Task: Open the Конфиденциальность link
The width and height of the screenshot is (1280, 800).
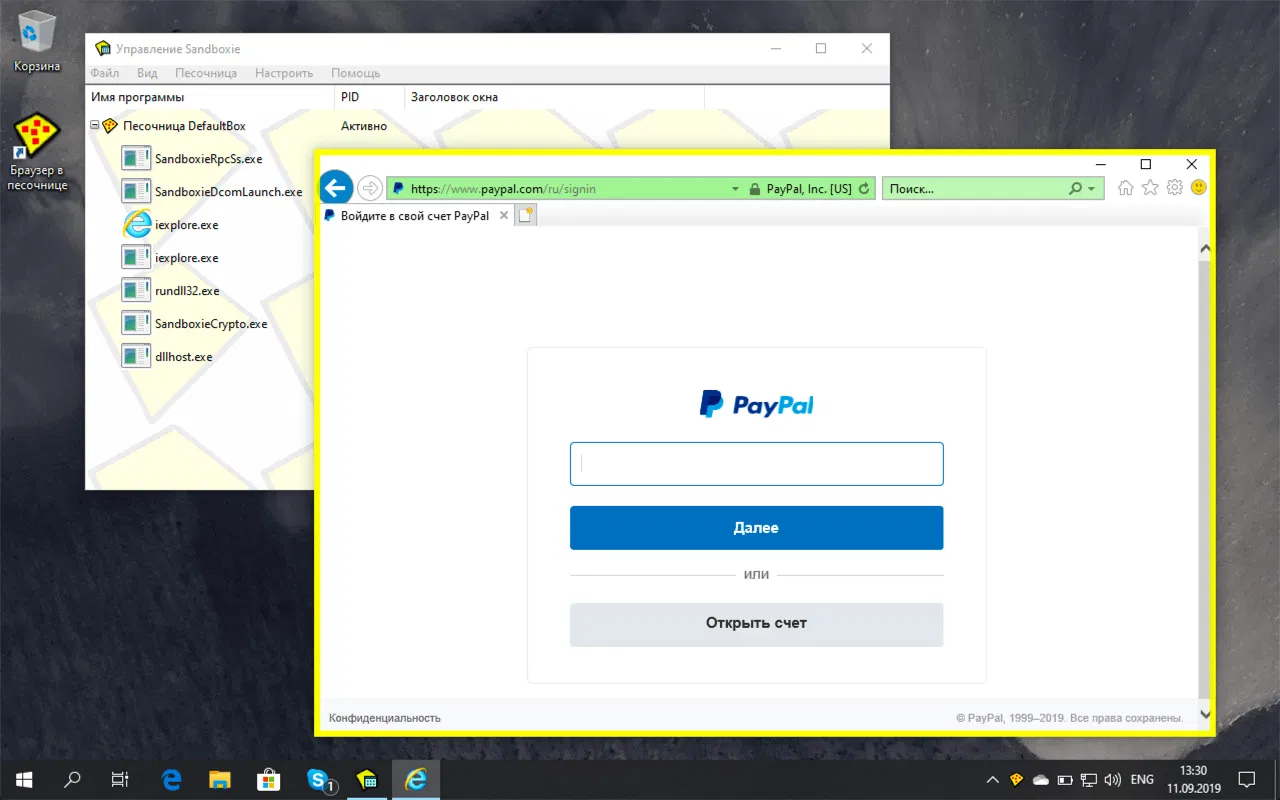Action: click(x=385, y=718)
